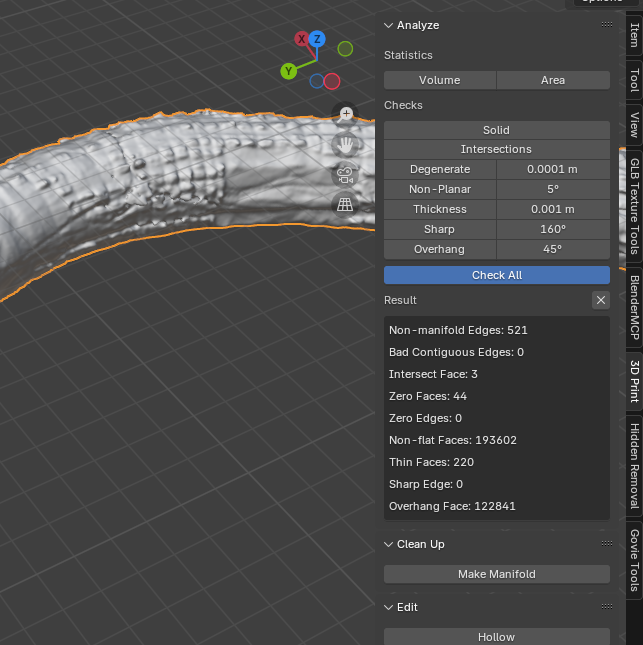Viewport: 643px width, 645px height.
Task: Click the green Y axis gizmo ball
Action: [x=288, y=71]
